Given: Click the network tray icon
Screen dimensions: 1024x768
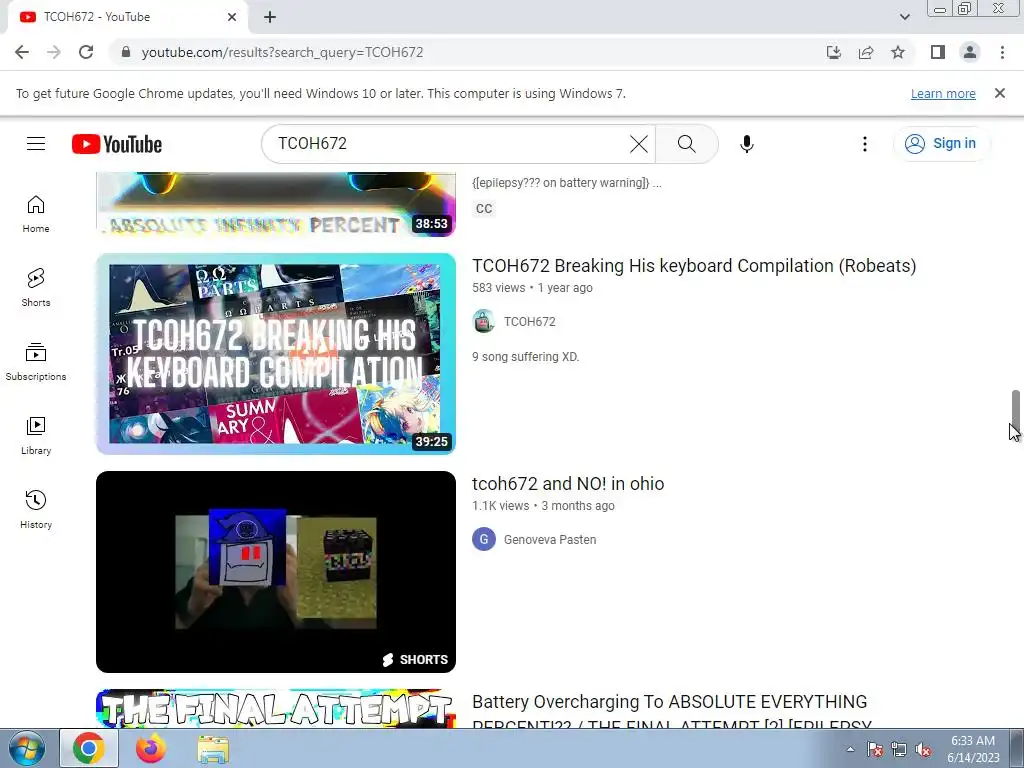Looking at the screenshot, I should pos(899,750).
